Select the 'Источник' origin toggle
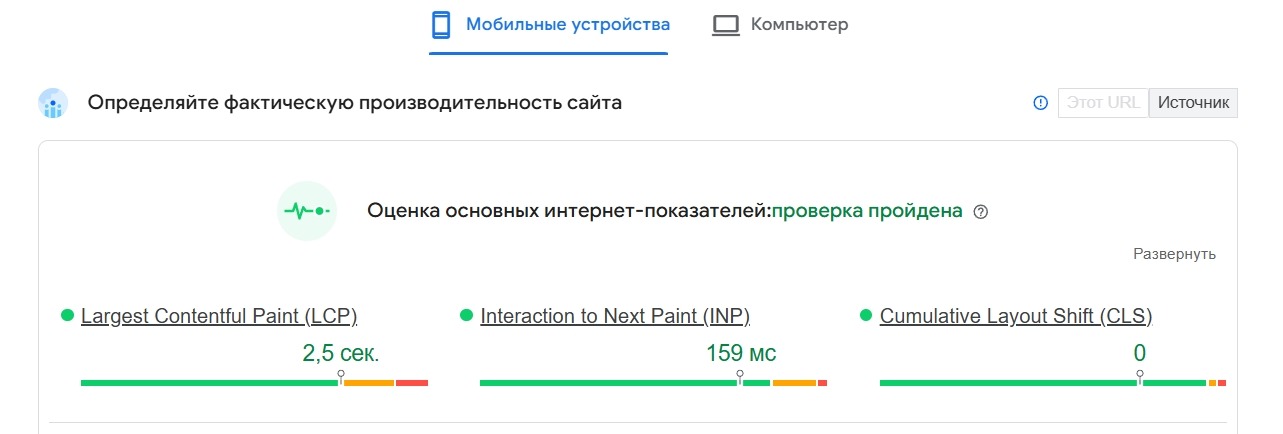The height and width of the screenshot is (434, 1283). (1193, 103)
